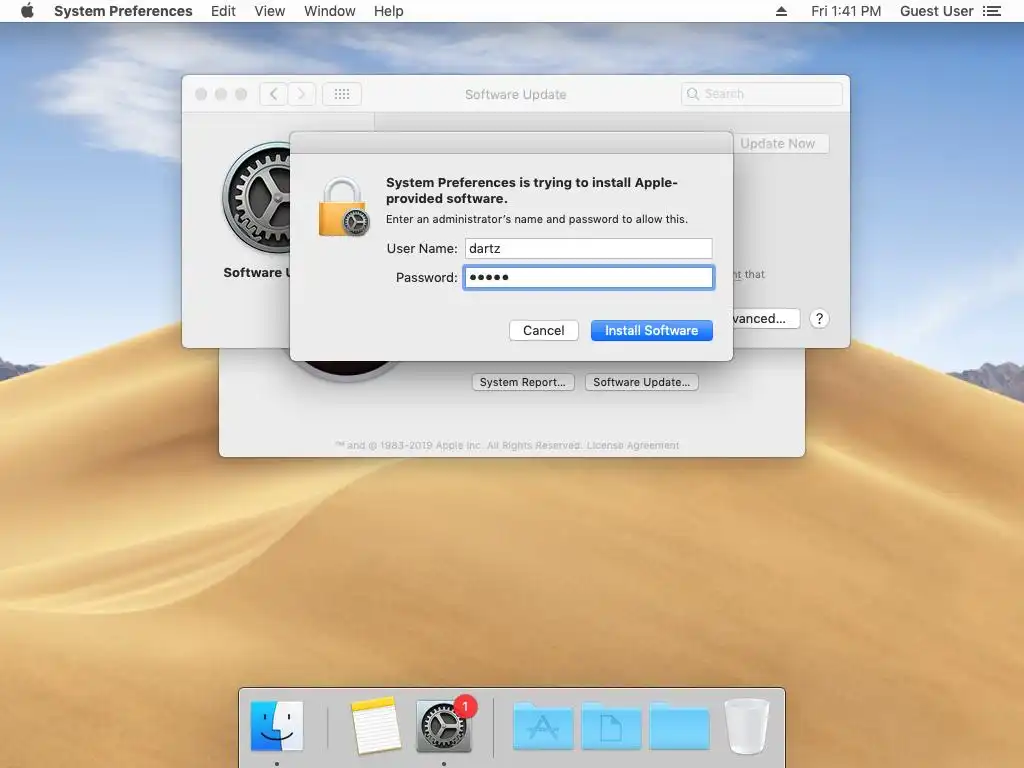The height and width of the screenshot is (768, 1024).
Task: Open the Applications folder in Dock
Action: 543,726
